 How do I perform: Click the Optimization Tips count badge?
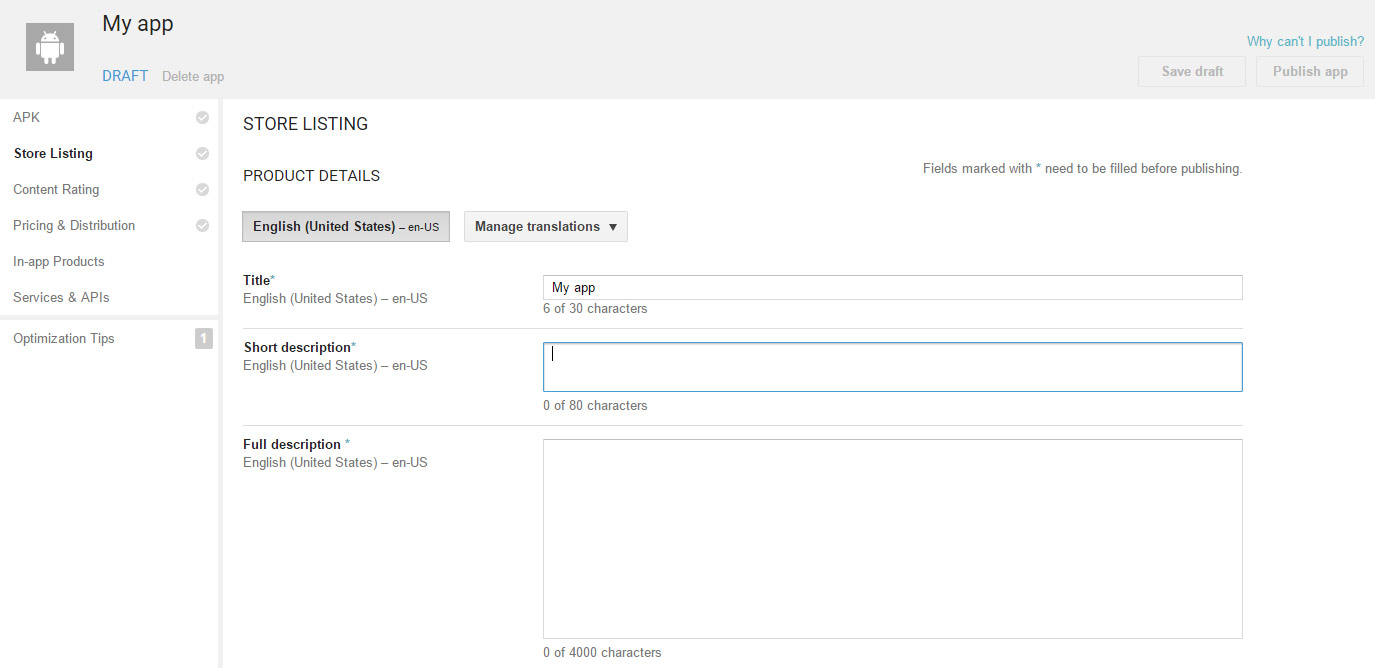pos(203,339)
